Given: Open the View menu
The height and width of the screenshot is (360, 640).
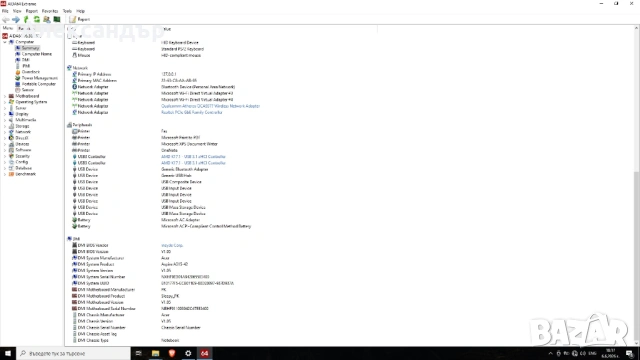Looking at the screenshot, I should pyautogui.click(x=17, y=11).
